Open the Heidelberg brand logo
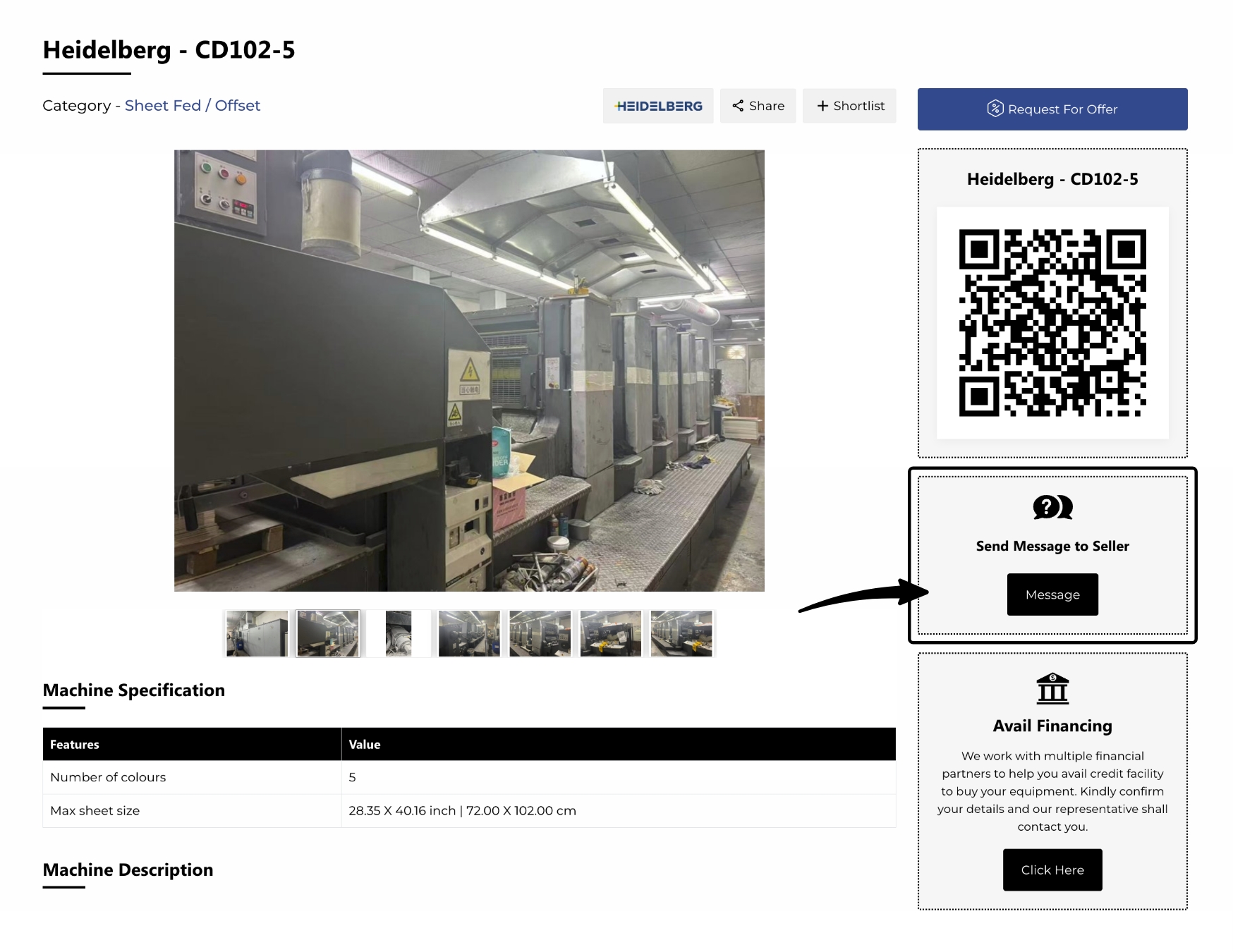Screen dimensions: 1233x952 click(658, 106)
